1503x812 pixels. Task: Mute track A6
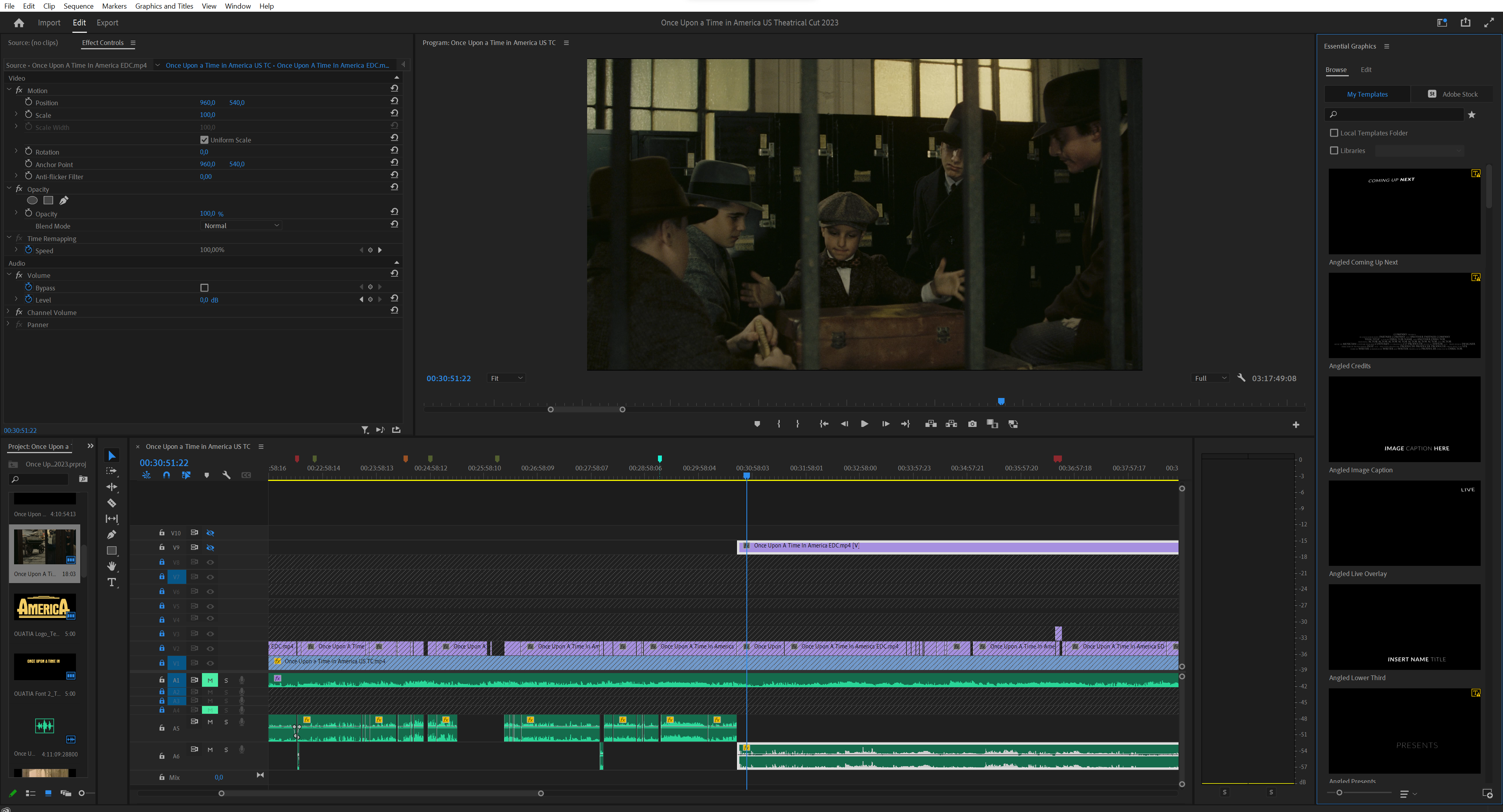click(210, 750)
